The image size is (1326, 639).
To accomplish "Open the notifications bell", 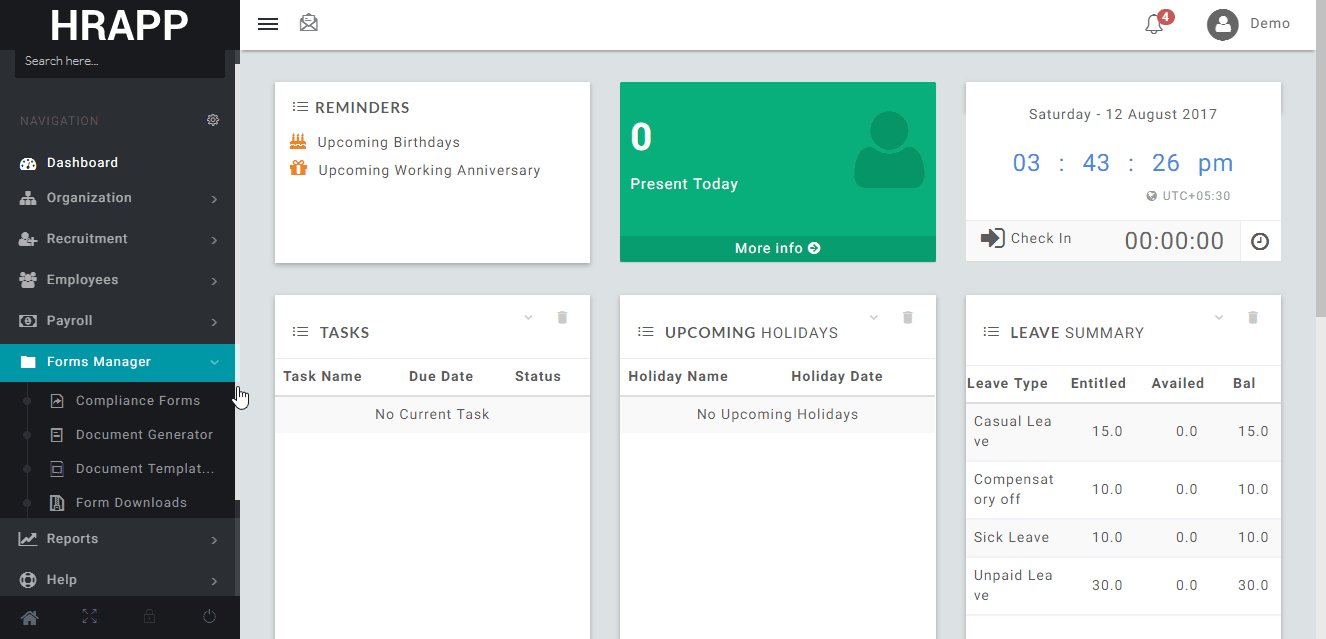I will (1154, 24).
